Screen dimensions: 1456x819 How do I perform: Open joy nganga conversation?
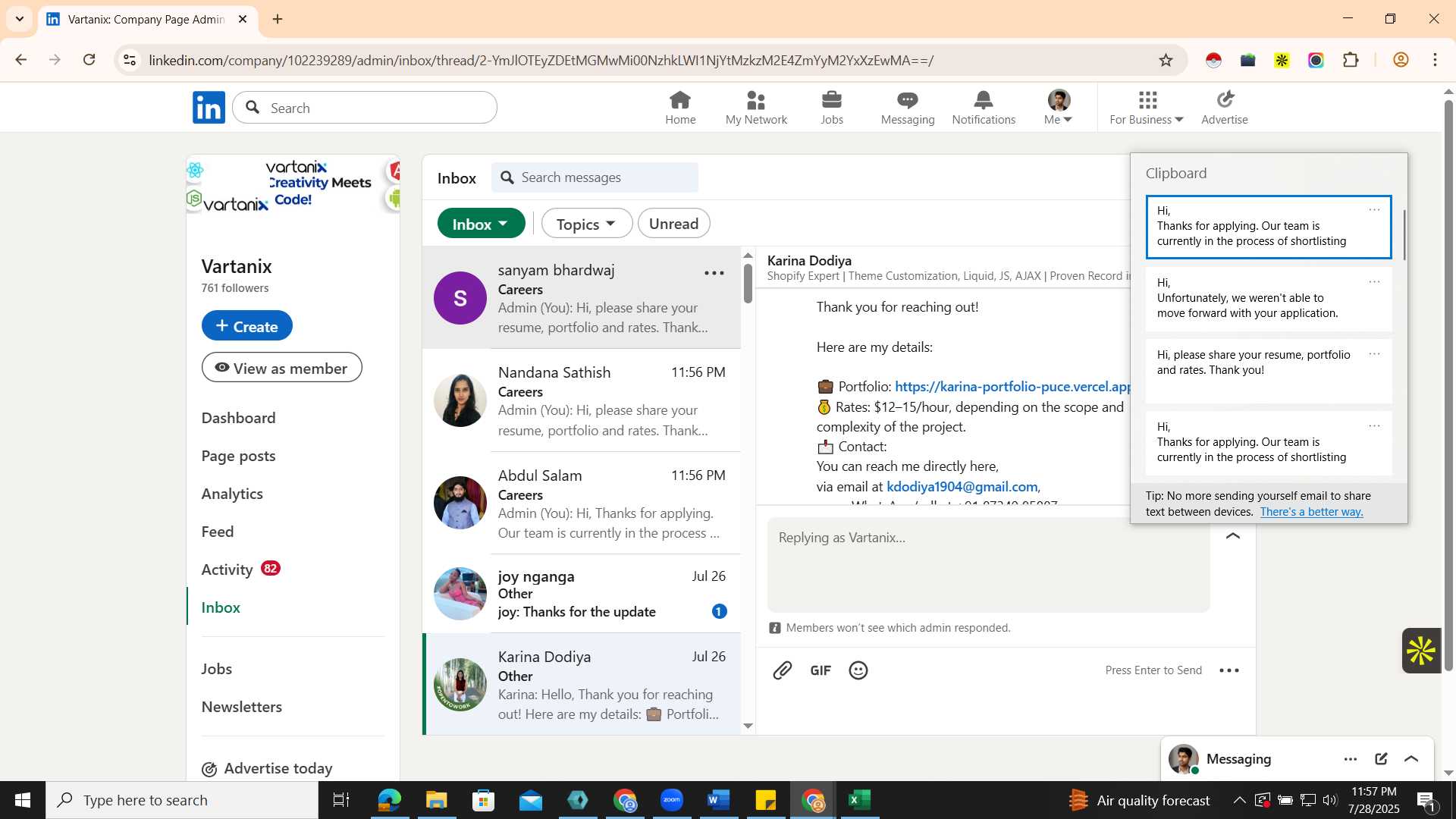[x=582, y=594]
